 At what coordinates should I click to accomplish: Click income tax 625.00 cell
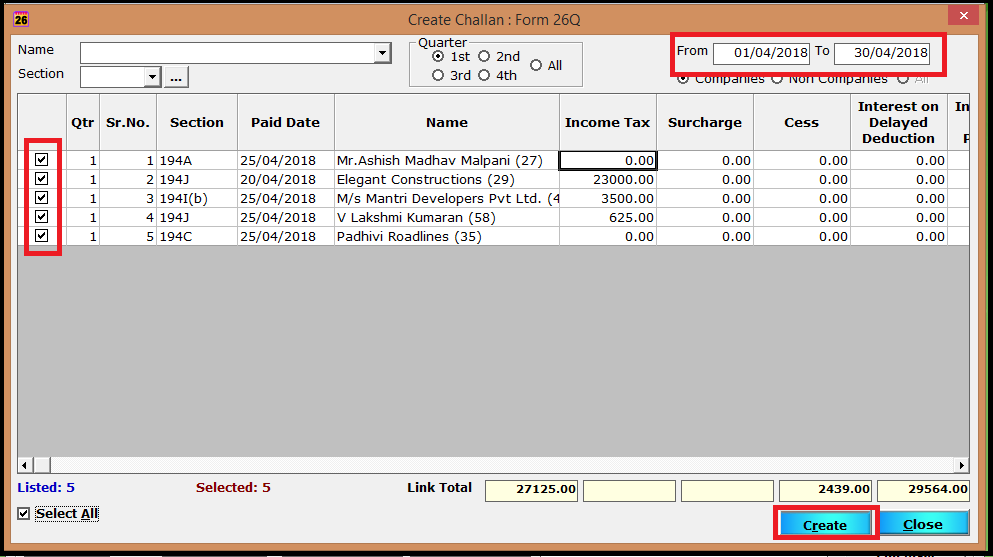(608, 217)
